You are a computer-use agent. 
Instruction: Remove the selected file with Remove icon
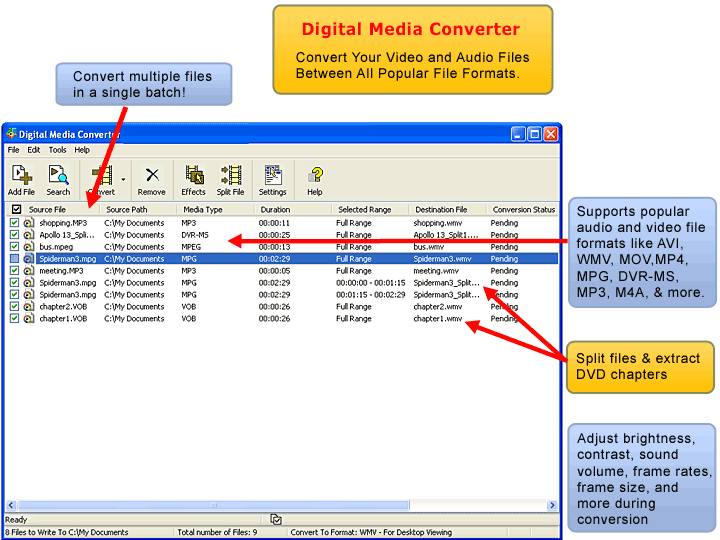pos(152,175)
